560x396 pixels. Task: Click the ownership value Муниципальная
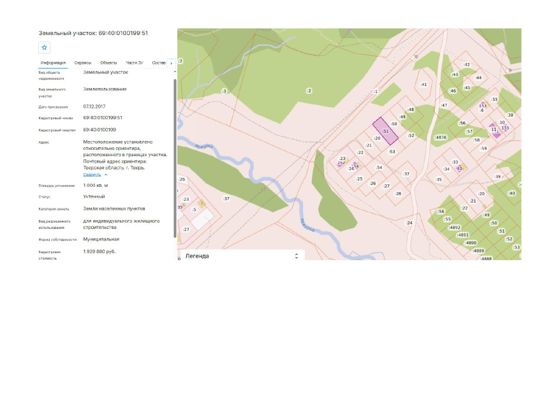pos(101,239)
